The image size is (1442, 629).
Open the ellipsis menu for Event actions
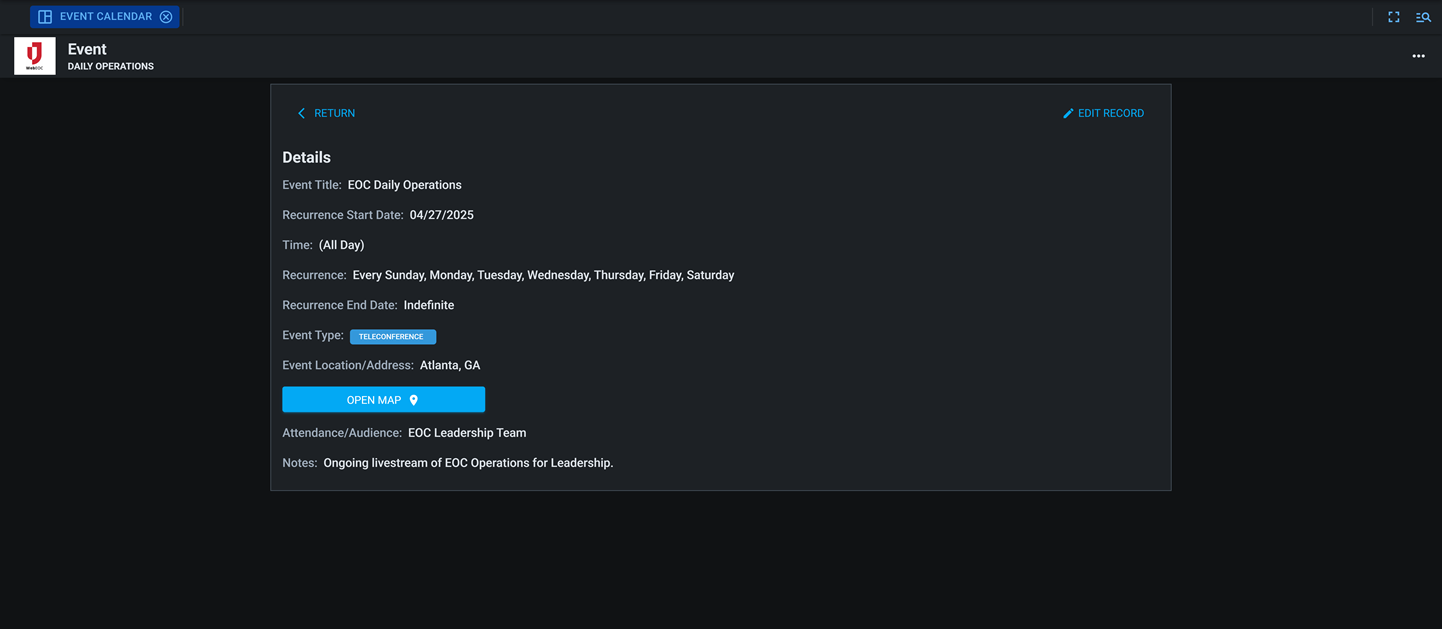[x=1418, y=56]
